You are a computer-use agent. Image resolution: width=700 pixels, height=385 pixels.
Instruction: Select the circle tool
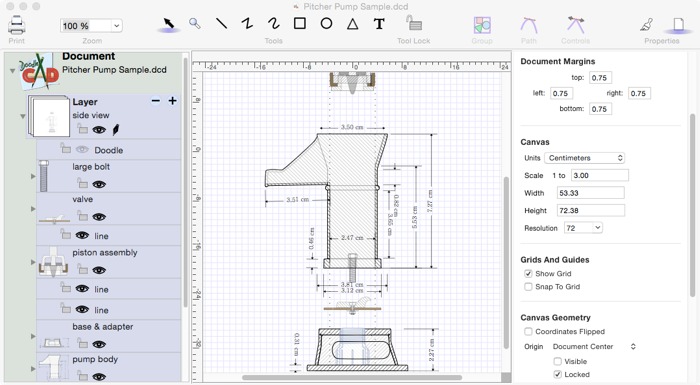326,23
